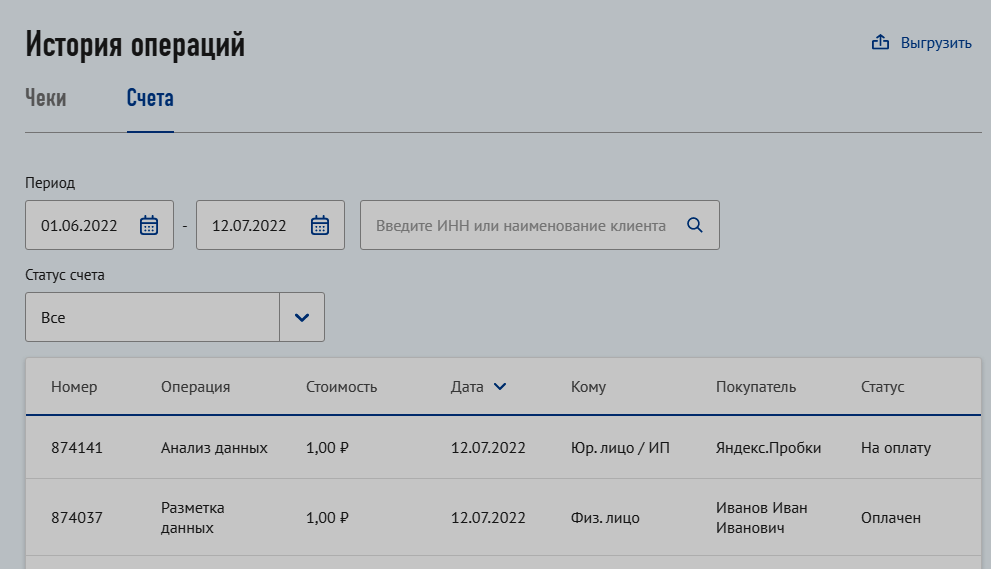Open invoice row 874037
This screenshot has width=991, height=569.
point(77,518)
